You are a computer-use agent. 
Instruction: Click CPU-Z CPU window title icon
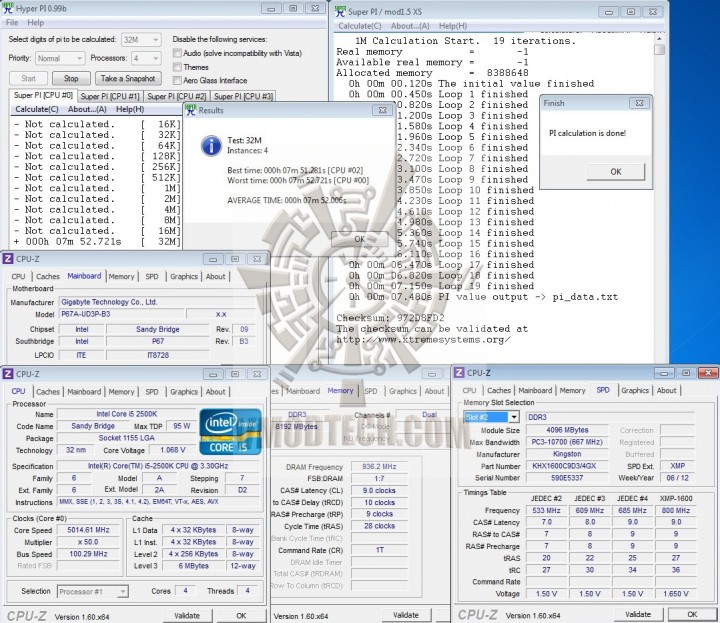(8, 374)
